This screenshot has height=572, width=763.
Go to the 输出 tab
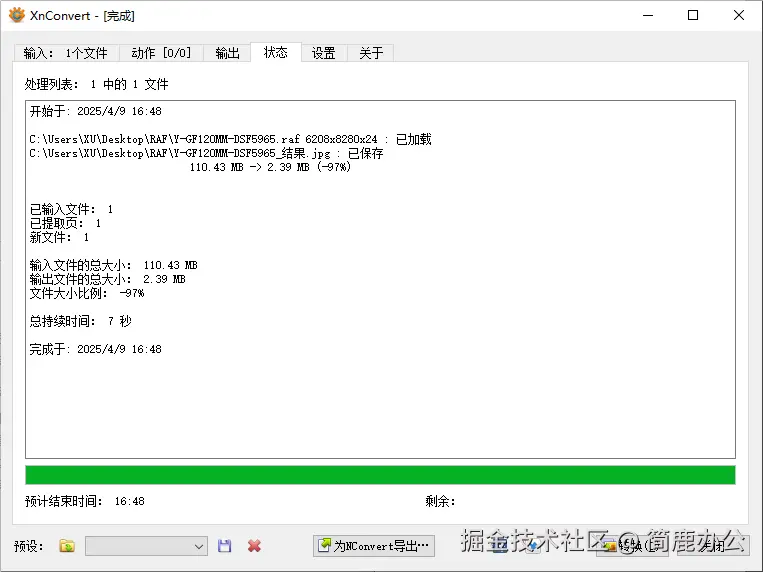(227, 53)
